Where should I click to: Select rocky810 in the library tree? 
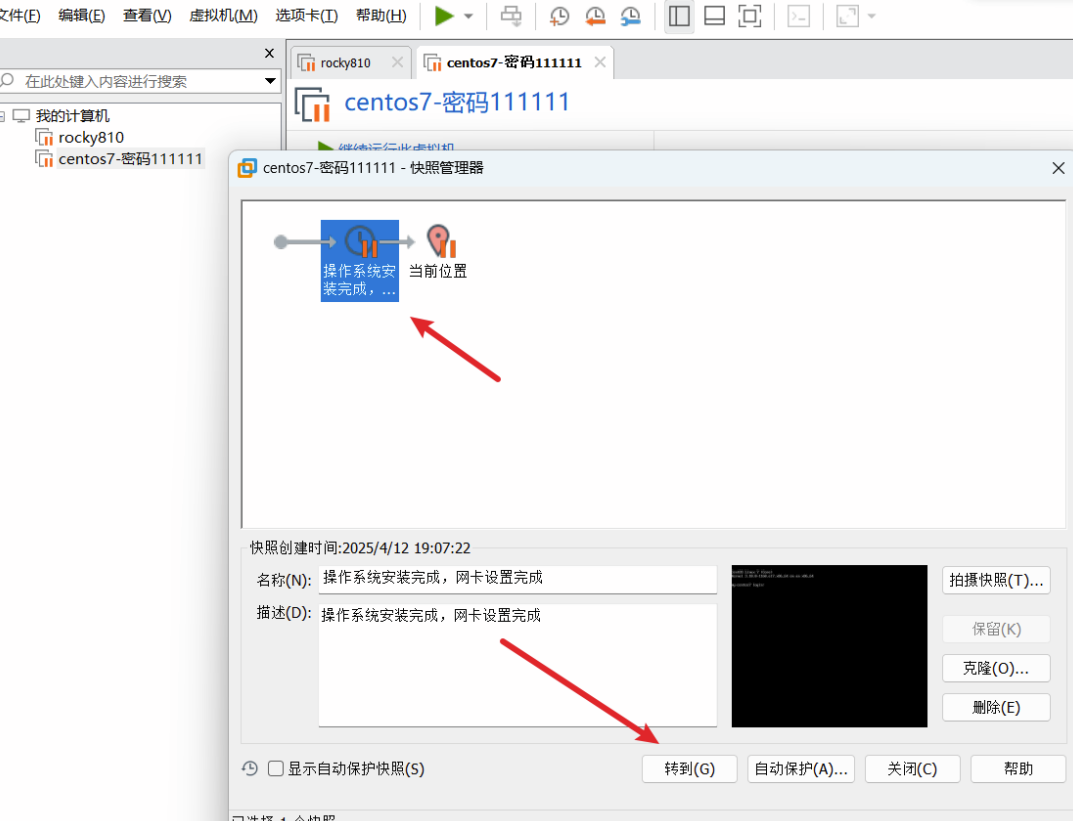click(x=91, y=138)
